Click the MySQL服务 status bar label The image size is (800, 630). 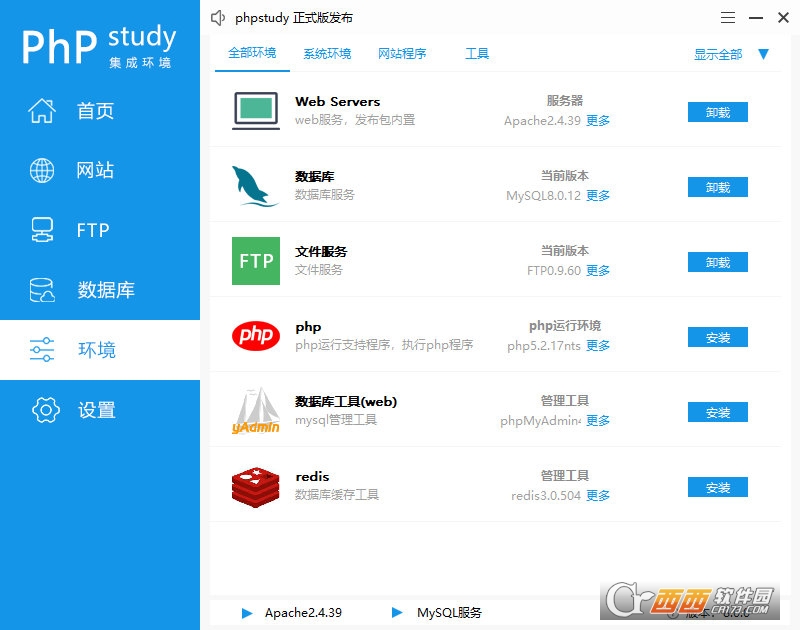449,613
